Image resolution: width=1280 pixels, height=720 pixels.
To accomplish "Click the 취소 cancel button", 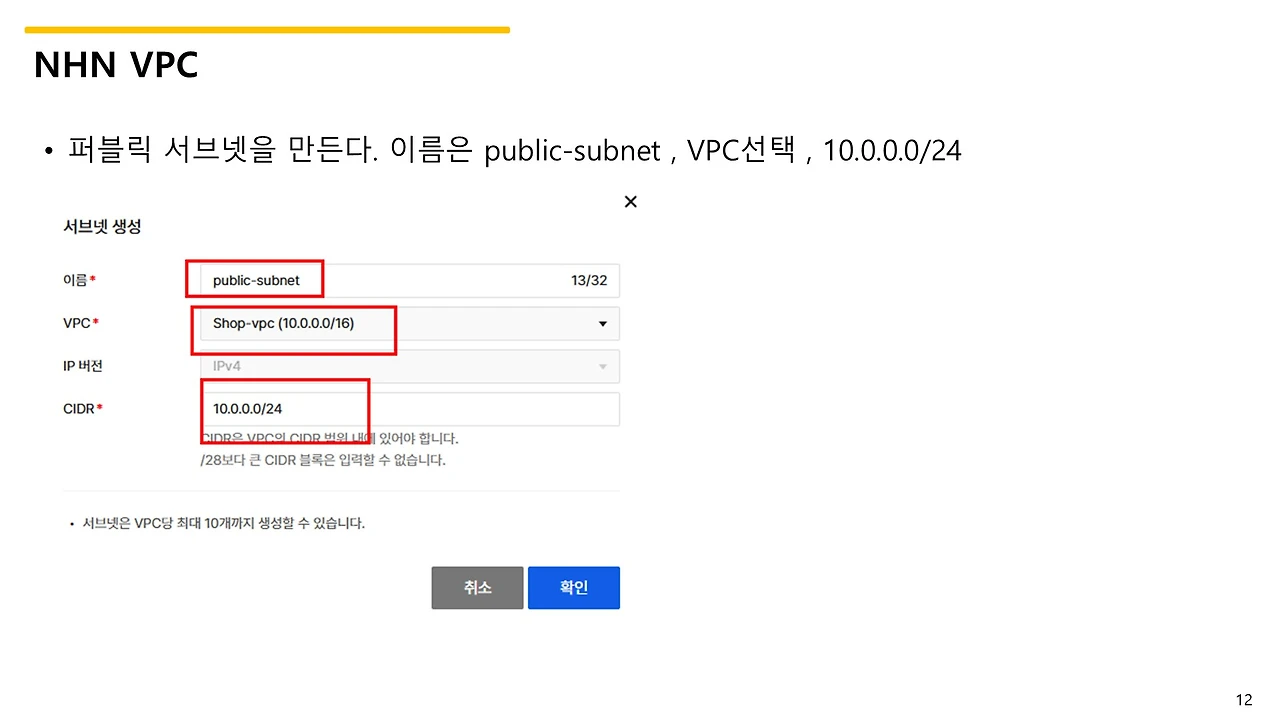I will (477, 587).
